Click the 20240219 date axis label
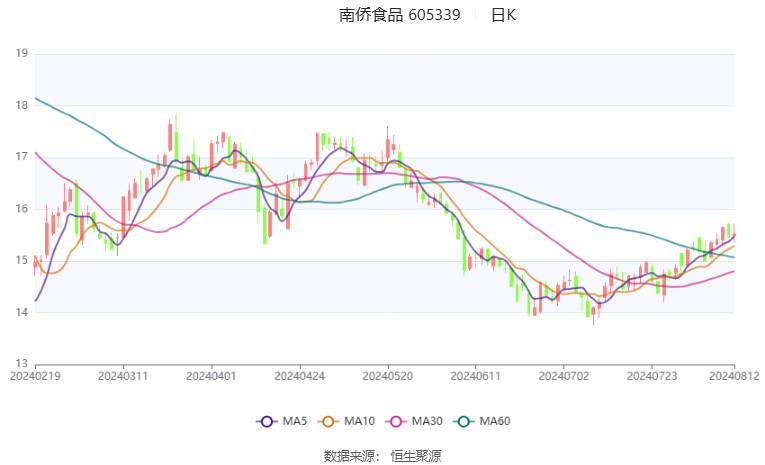 tap(35, 377)
